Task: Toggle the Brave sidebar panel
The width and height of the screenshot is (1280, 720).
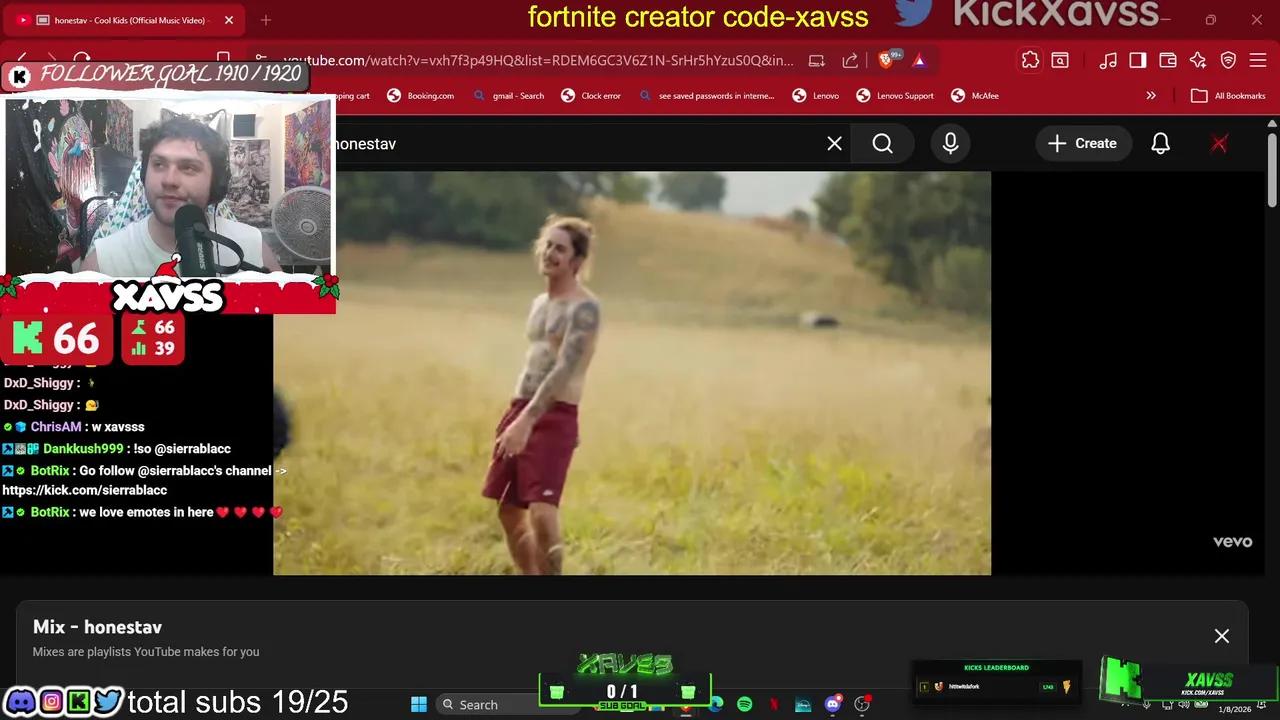Action: pos(1138,60)
